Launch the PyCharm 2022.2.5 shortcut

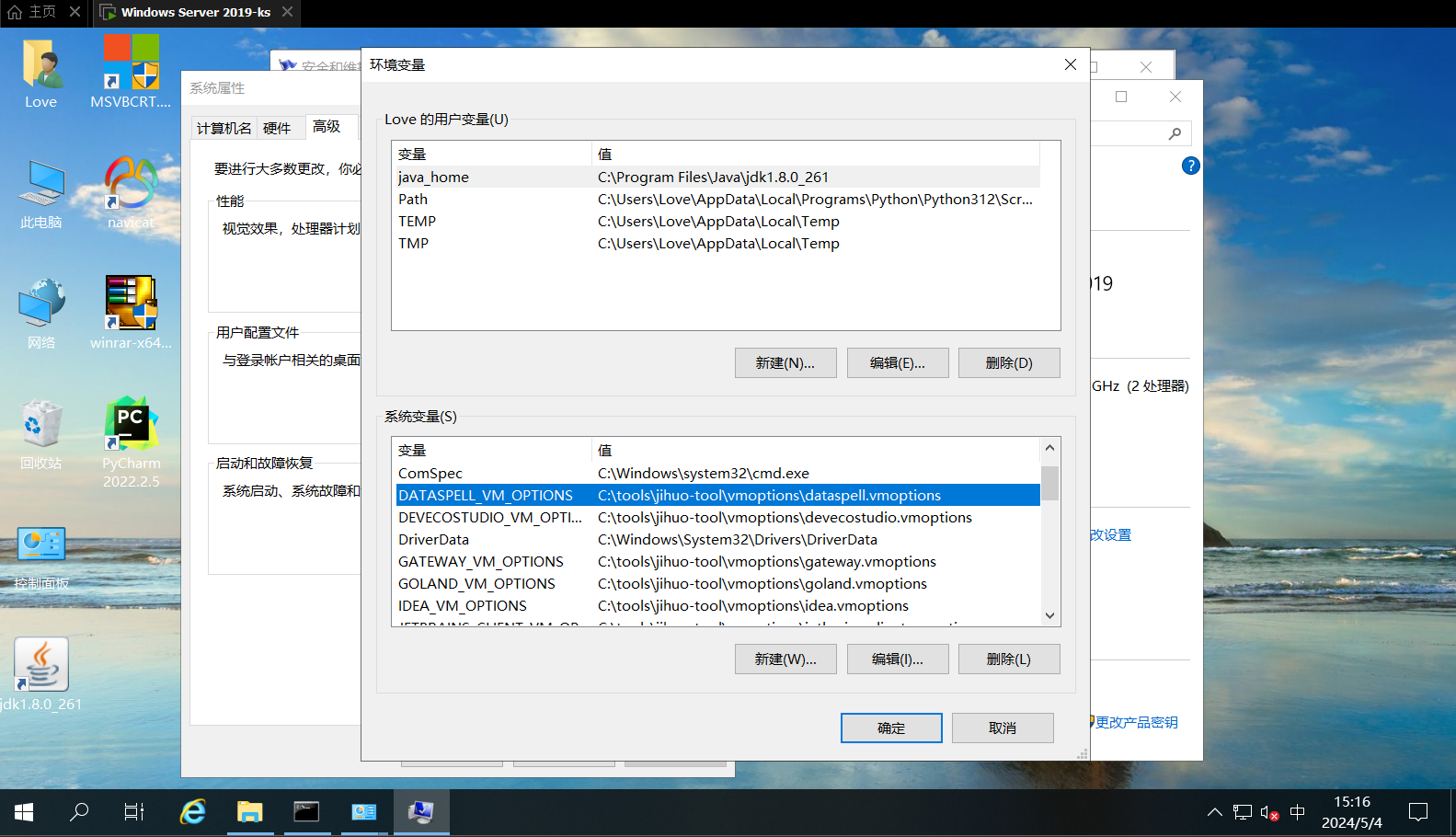pos(131,442)
